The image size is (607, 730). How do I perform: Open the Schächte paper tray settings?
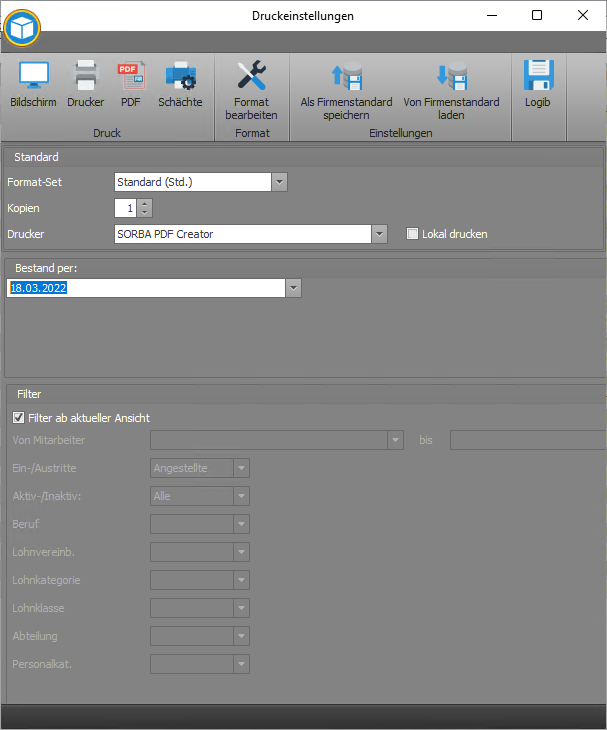(180, 78)
